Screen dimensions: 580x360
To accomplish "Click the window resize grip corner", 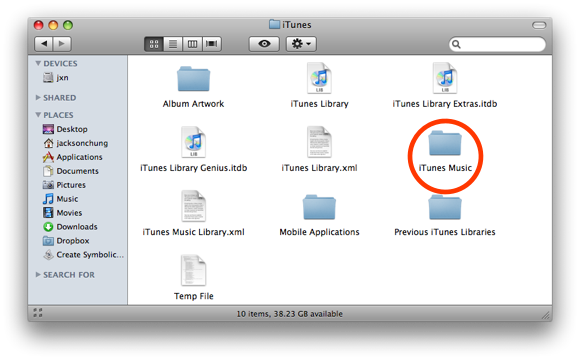I will pos(546,315).
